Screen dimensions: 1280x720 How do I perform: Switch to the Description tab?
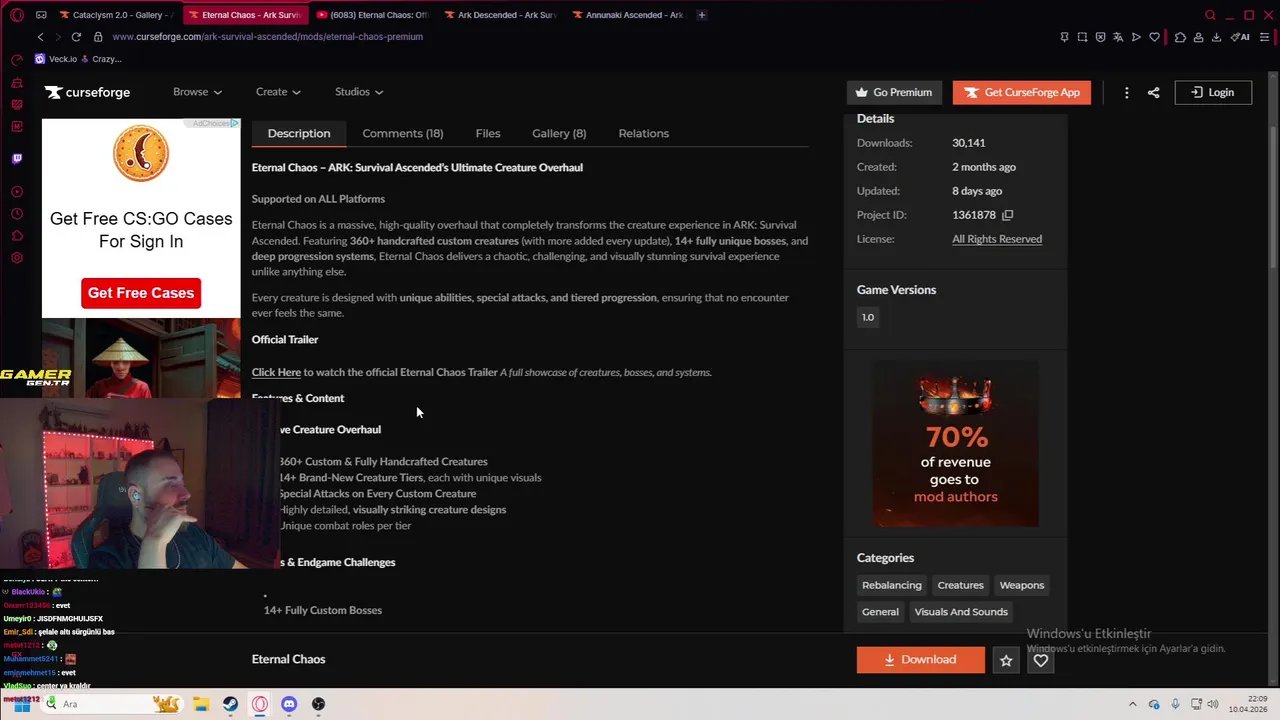click(x=299, y=133)
